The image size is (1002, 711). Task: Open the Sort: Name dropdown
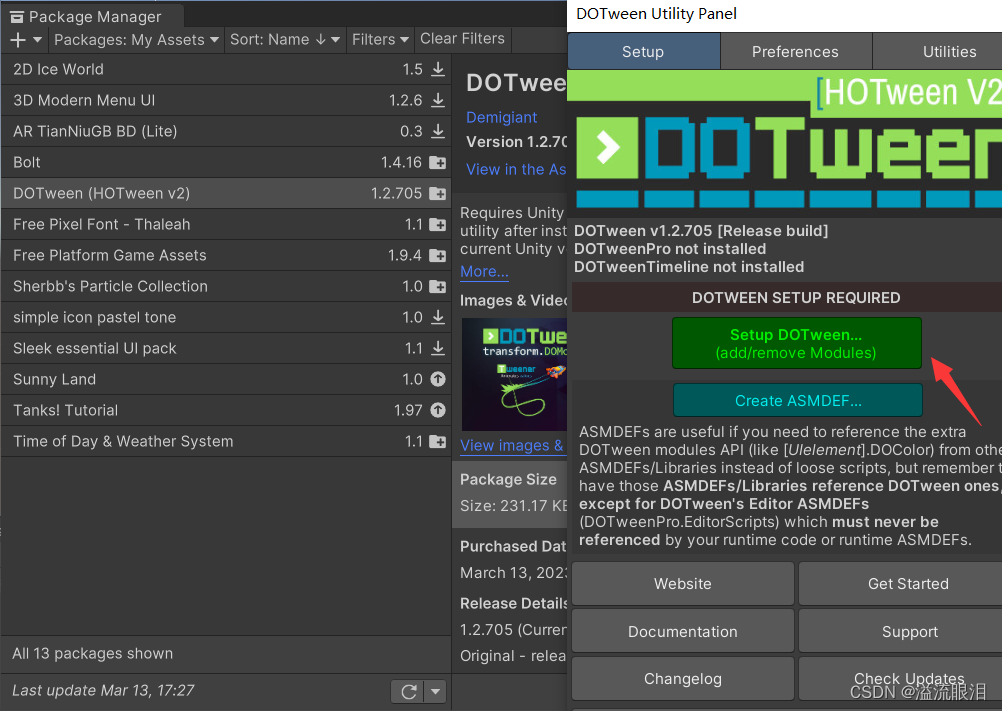(x=284, y=40)
